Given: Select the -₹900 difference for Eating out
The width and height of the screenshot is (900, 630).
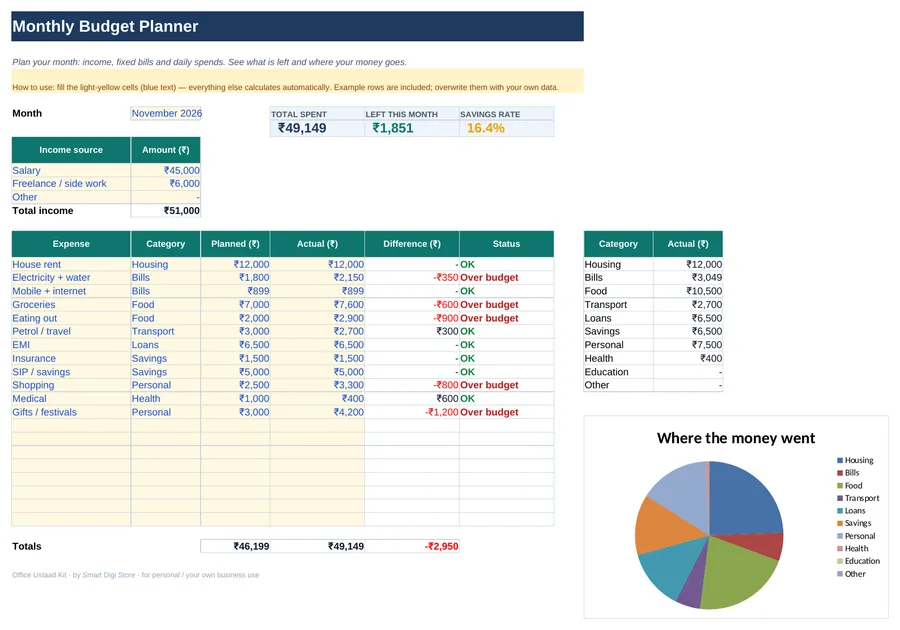Looking at the screenshot, I should click(412, 318).
